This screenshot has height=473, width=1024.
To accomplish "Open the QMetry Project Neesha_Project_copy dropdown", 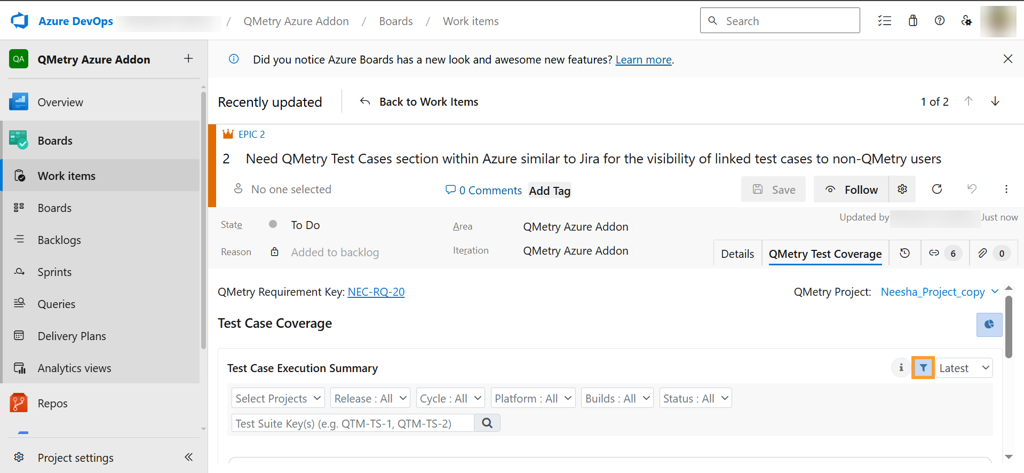I will (x=940, y=292).
